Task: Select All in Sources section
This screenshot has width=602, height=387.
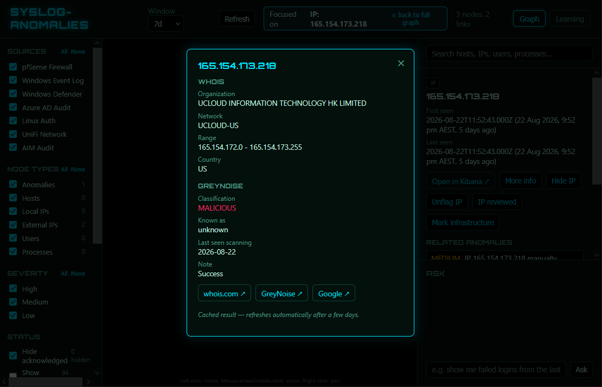Action: (x=64, y=51)
